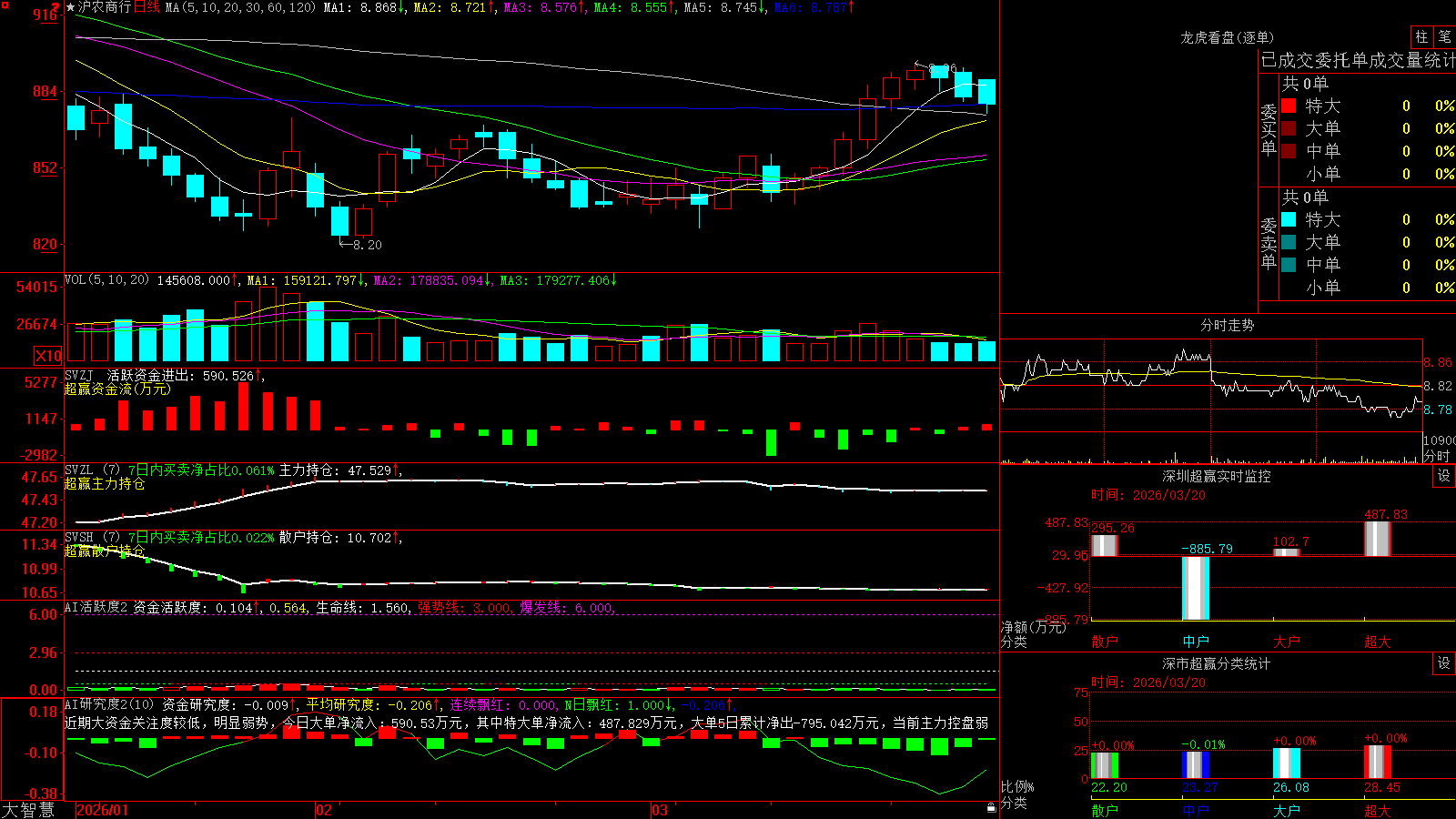1456x819 pixels.
Task: Select 中户 bar showing -885.79
Action: (1196, 588)
